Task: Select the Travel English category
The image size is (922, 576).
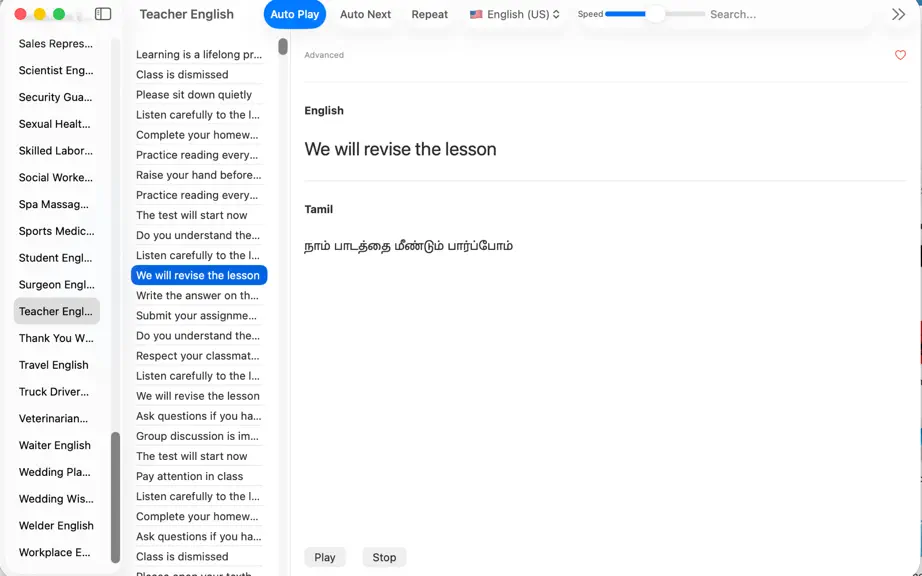Action: (x=56, y=365)
